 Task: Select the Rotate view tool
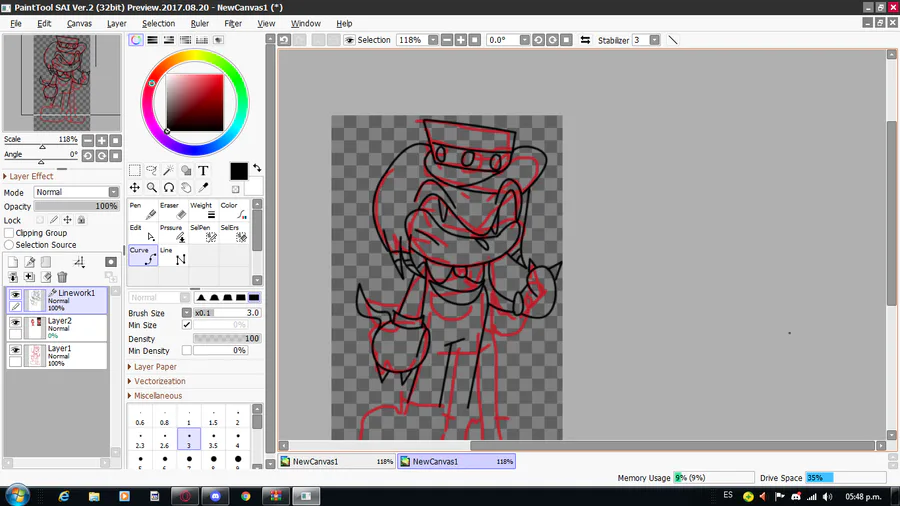169,188
